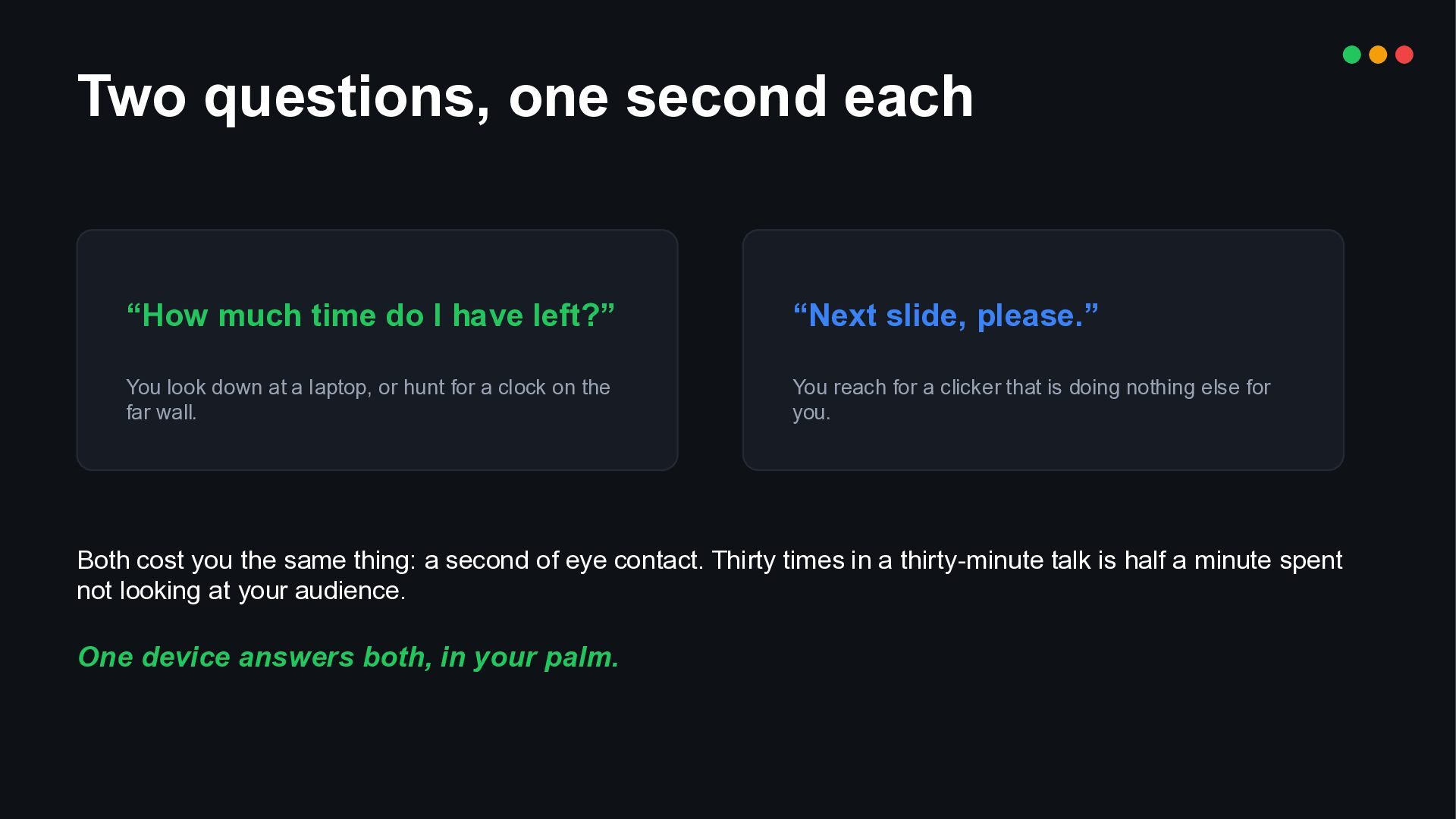Click 'not looking at your audience.' text
This screenshot has height=819, width=1456.
coord(241,591)
